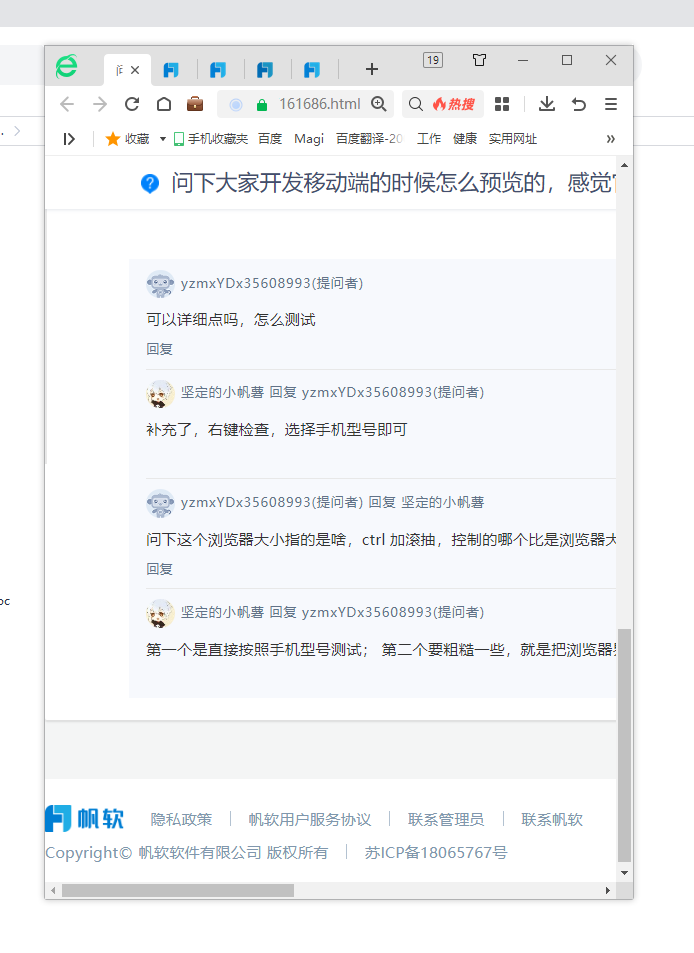Go back to previous page

[67, 105]
